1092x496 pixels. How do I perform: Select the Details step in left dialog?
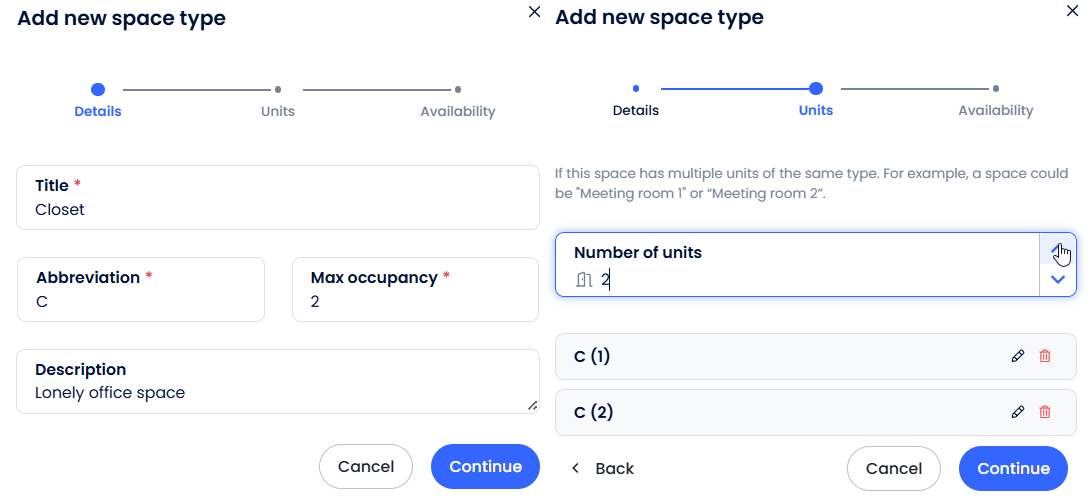98,100
